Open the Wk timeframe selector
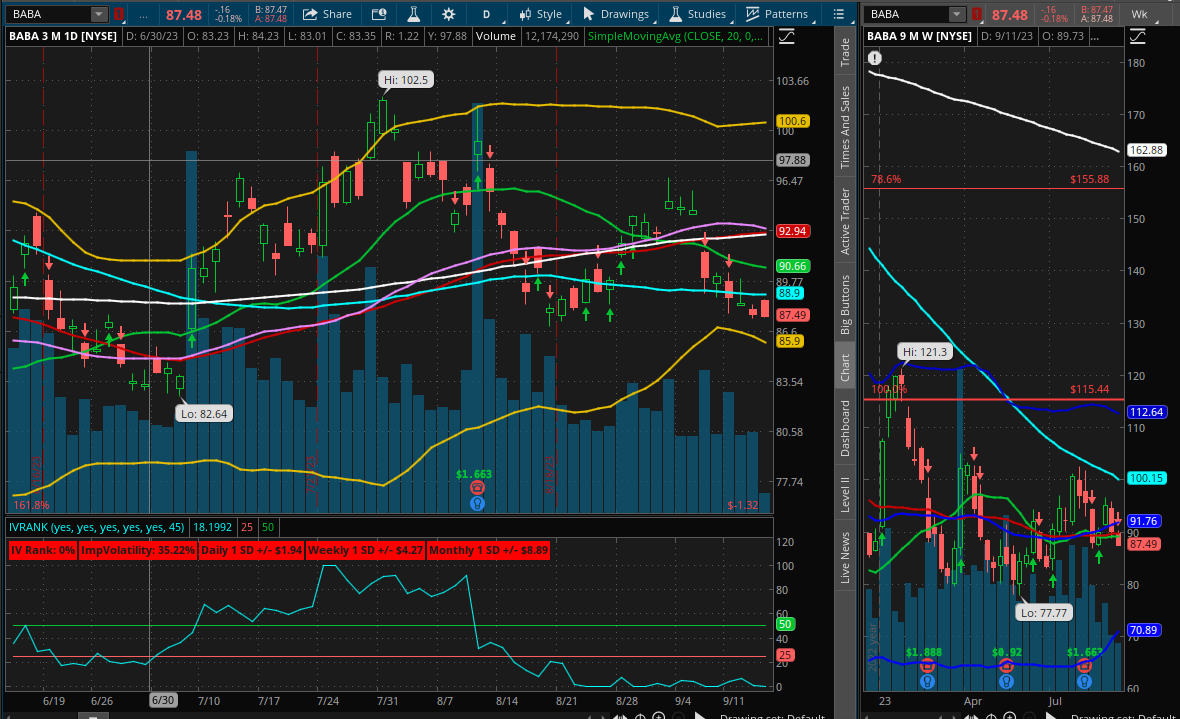Screen dimensions: 1180x719 (x=1139, y=14)
